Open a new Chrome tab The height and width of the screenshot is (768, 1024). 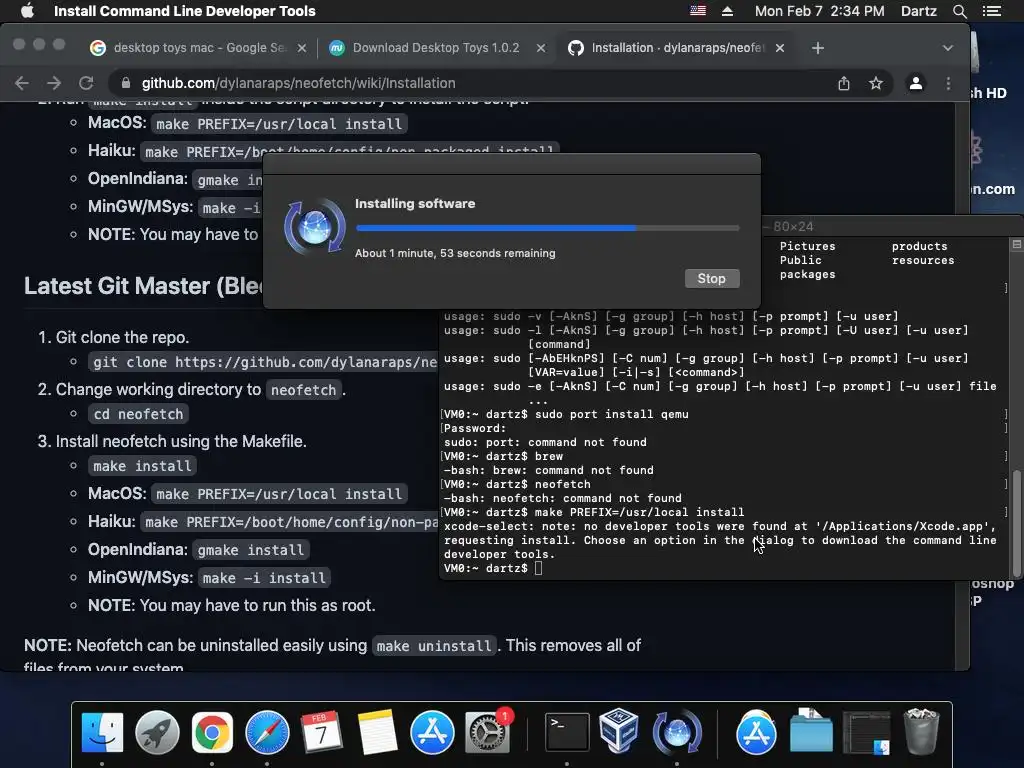(818, 48)
